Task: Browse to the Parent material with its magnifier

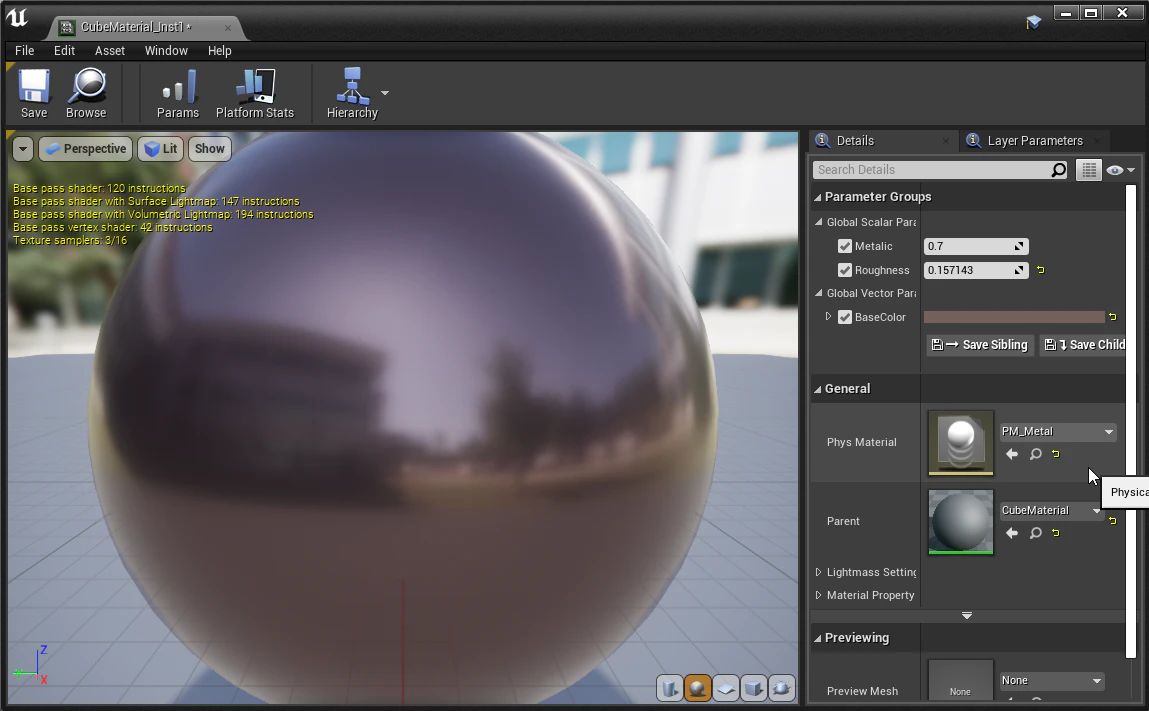Action: point(1035,533)
